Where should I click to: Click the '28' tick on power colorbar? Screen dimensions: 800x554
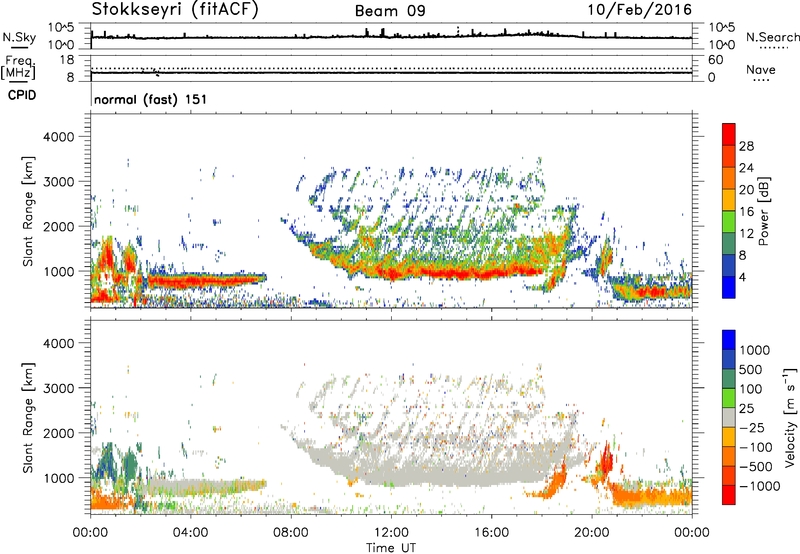coord(746,146)
